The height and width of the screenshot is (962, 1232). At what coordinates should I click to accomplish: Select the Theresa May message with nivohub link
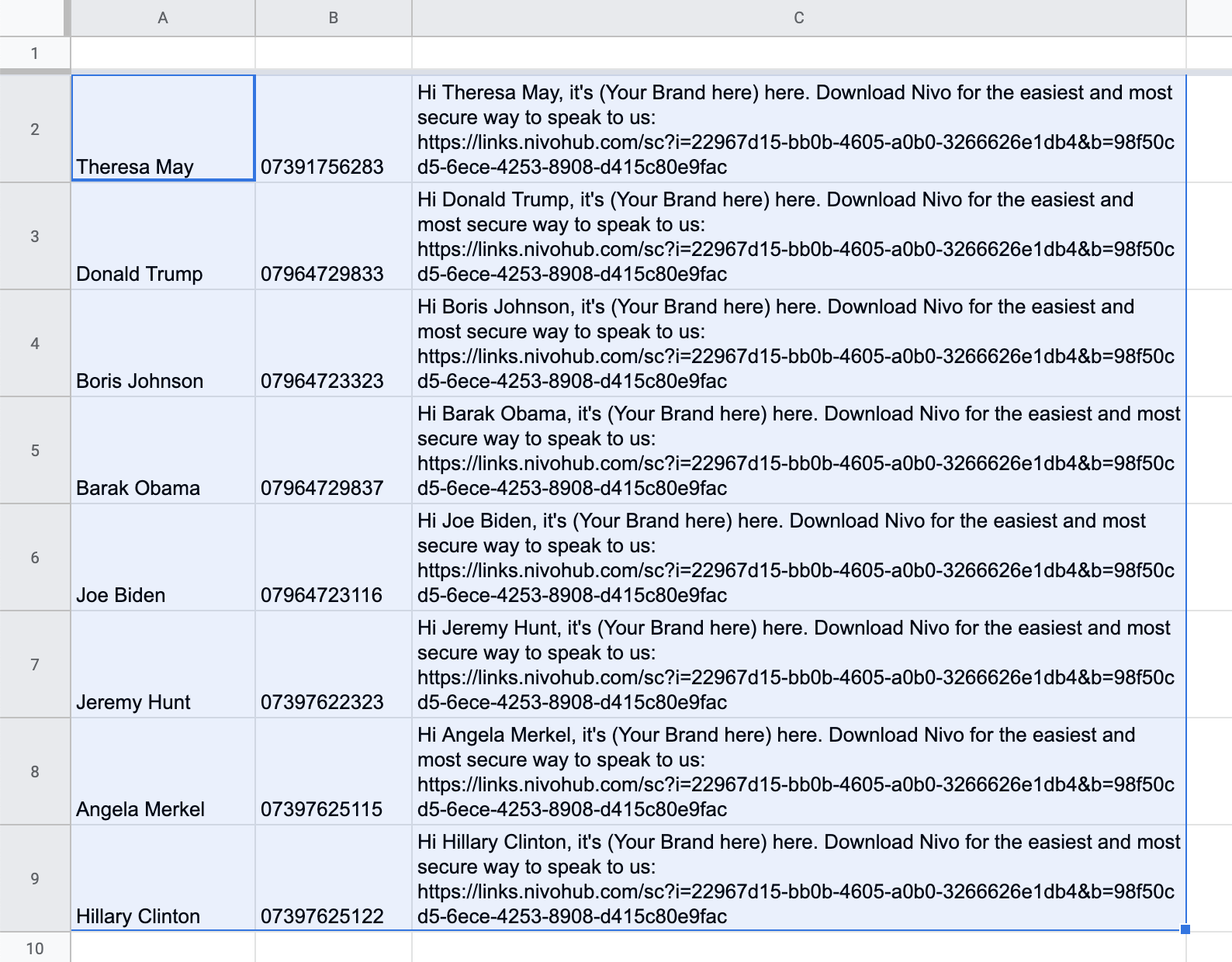tap(798, 129)
